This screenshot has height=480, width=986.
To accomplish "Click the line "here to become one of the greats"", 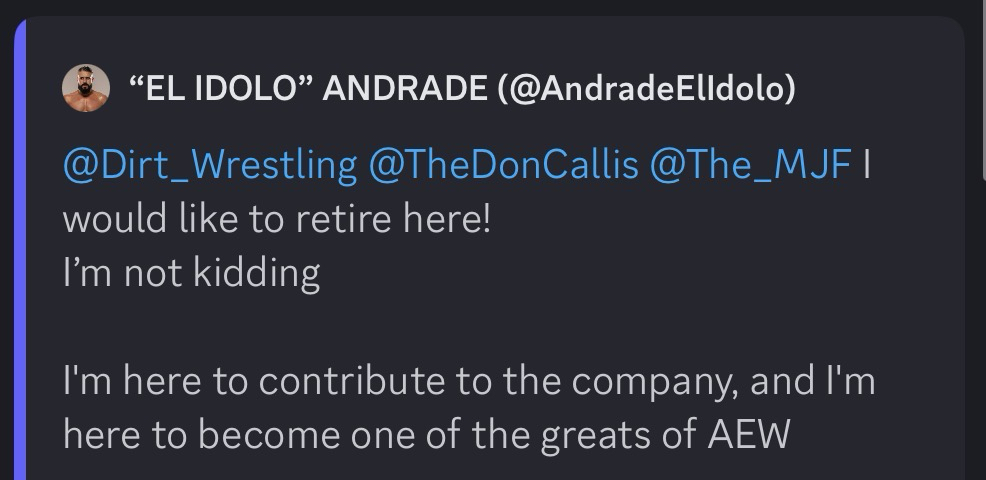I will click(426, 435).
